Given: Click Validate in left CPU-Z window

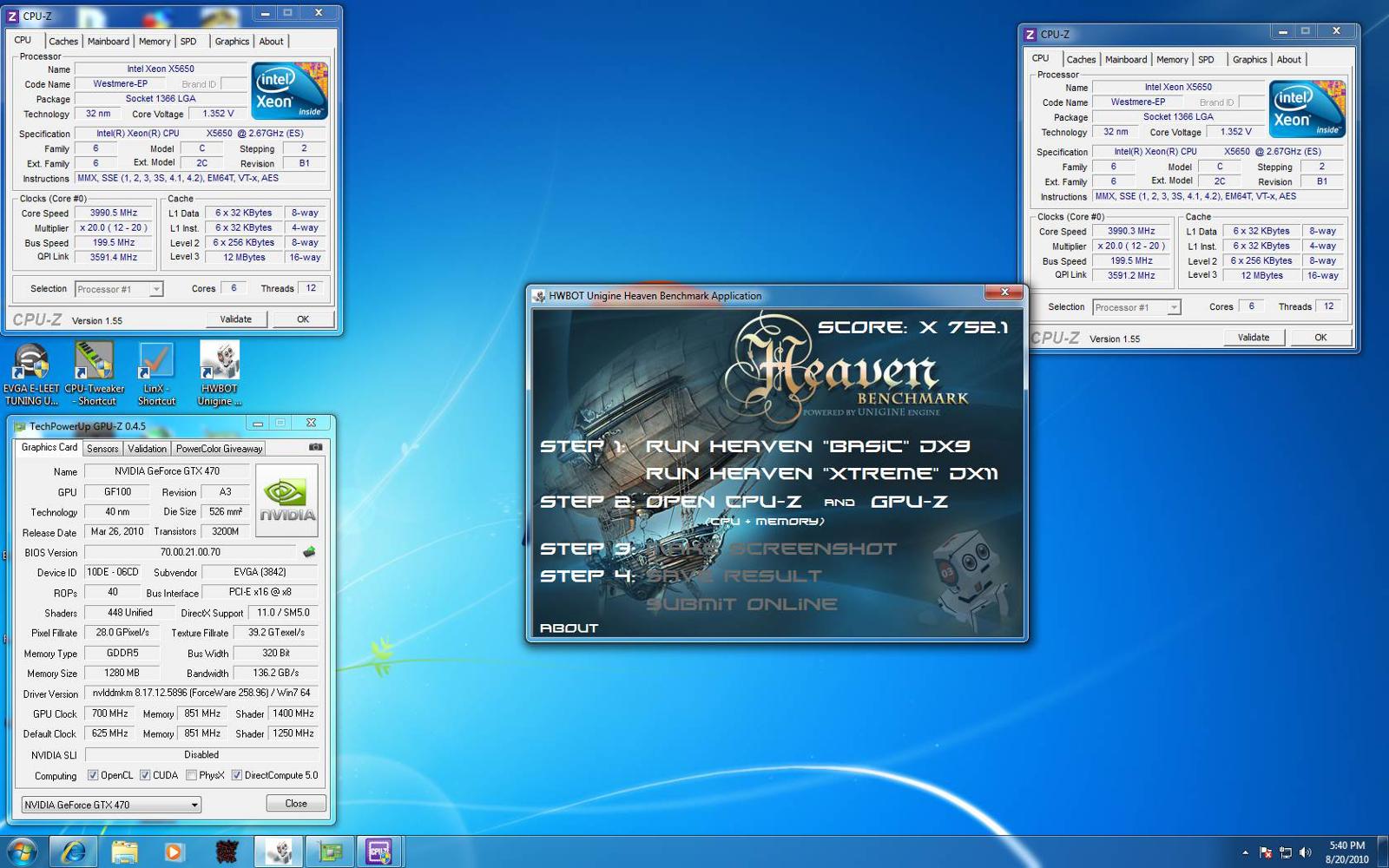Looking at the screenshot, I should click(235, 319).
